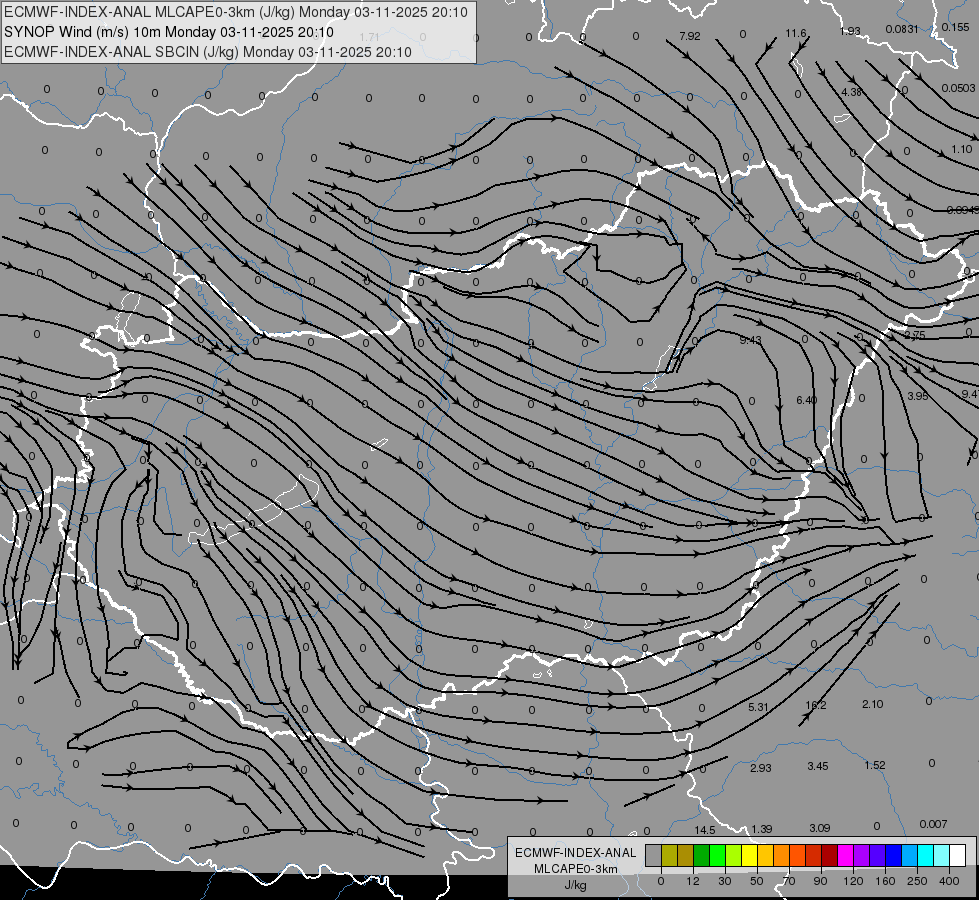Pick the purple swatch right of magenta
Screen dimensions: 979x900
coord(862,856)
